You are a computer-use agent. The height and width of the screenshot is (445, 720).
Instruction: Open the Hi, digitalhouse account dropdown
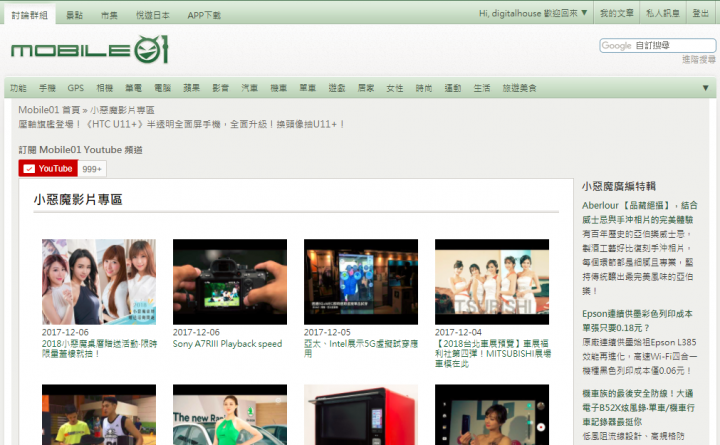533,13
